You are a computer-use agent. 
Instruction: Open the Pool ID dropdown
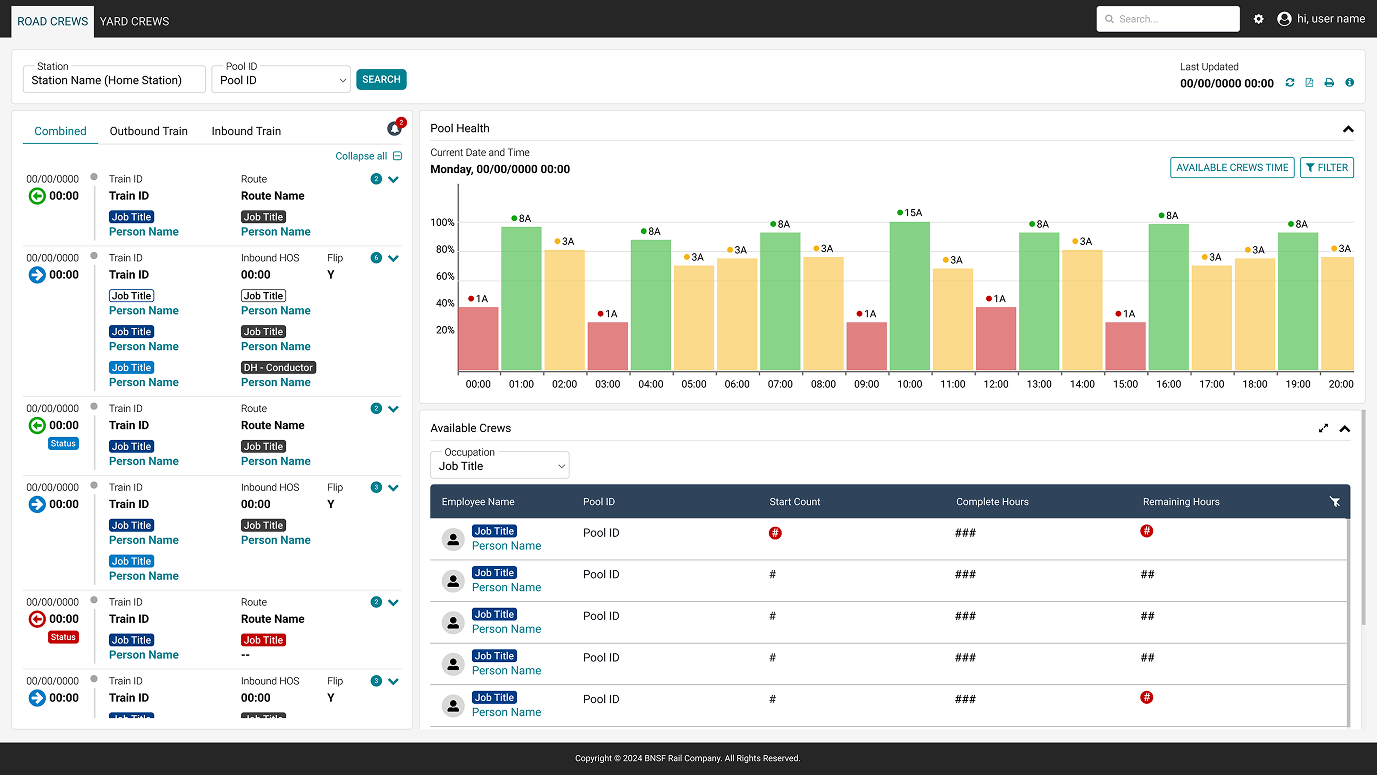coord(281,80)
